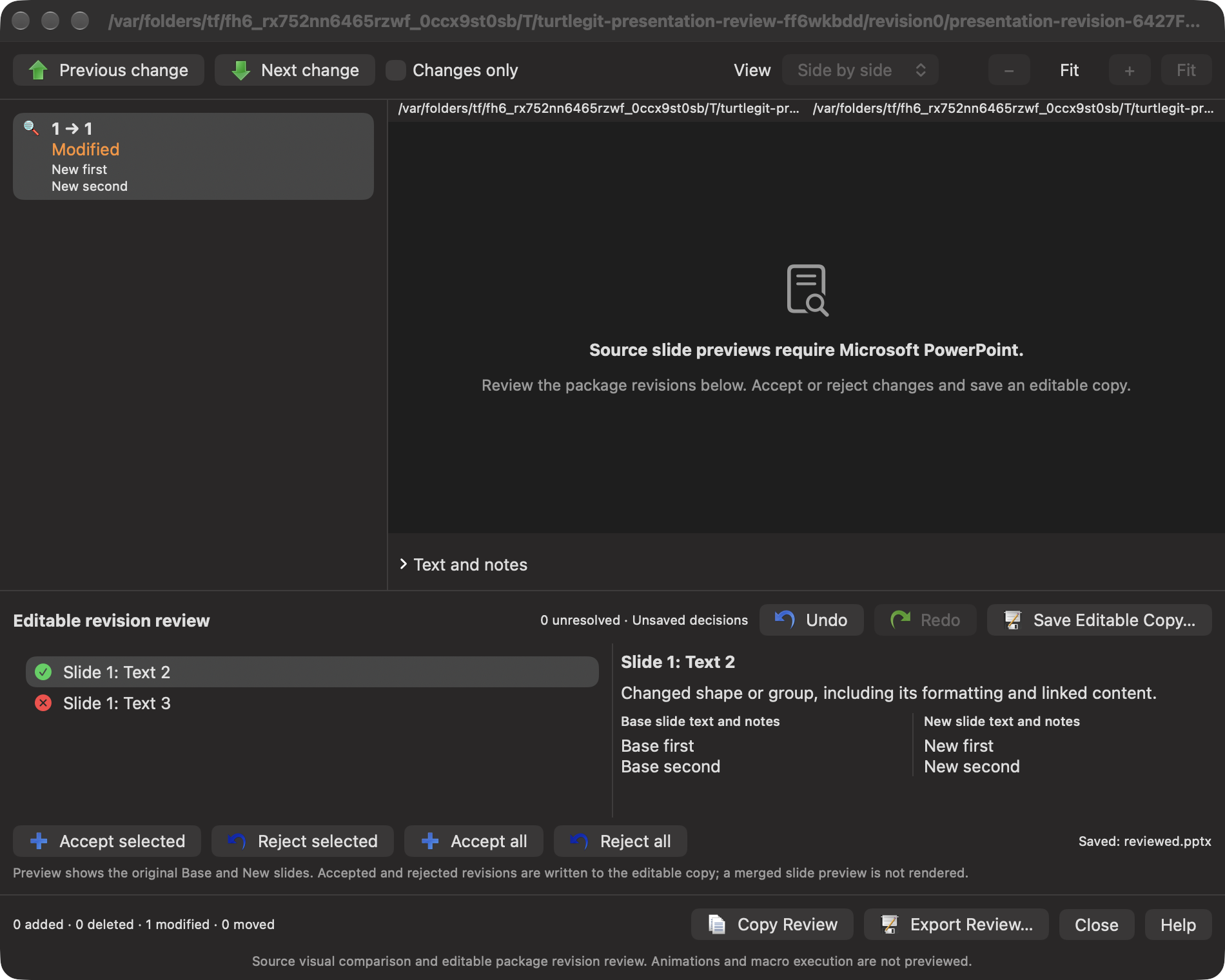
Task: Click the Close button
Action: pos(1097,925)
